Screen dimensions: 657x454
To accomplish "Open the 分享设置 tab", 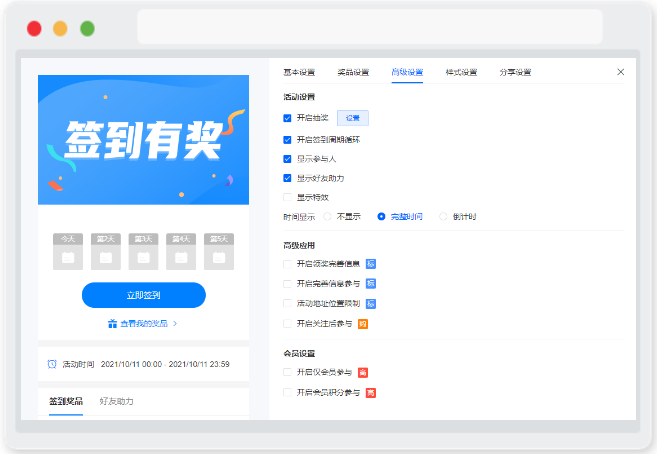I will click(515, 72).
